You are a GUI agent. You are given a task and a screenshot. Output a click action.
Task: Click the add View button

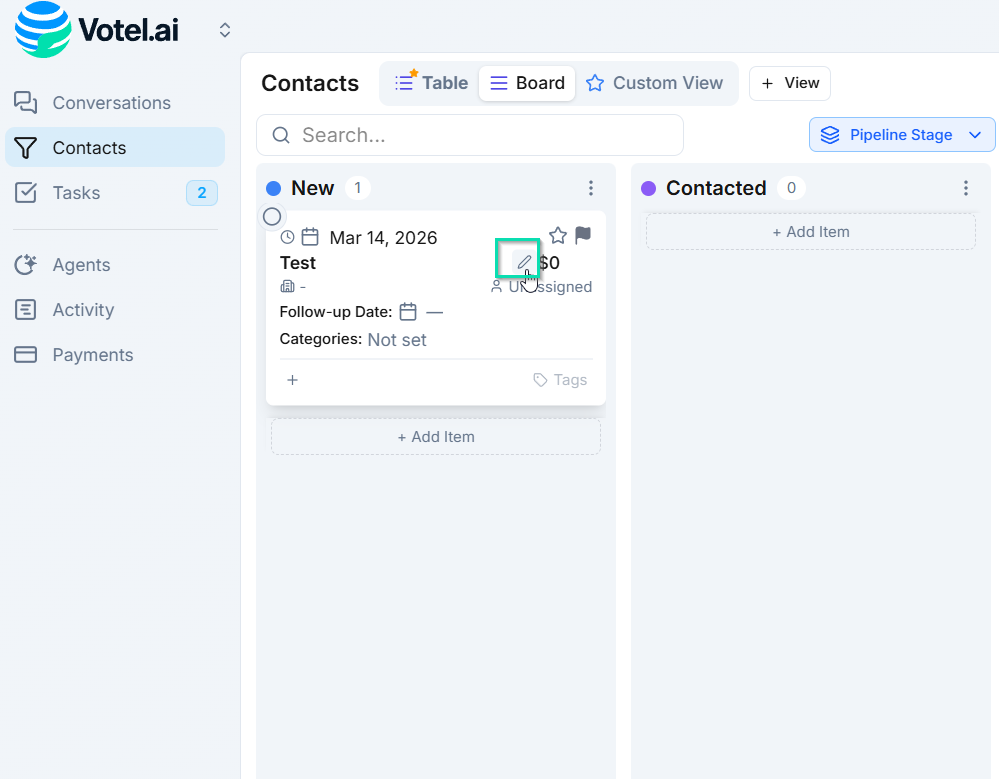click(x=789, y=83)
